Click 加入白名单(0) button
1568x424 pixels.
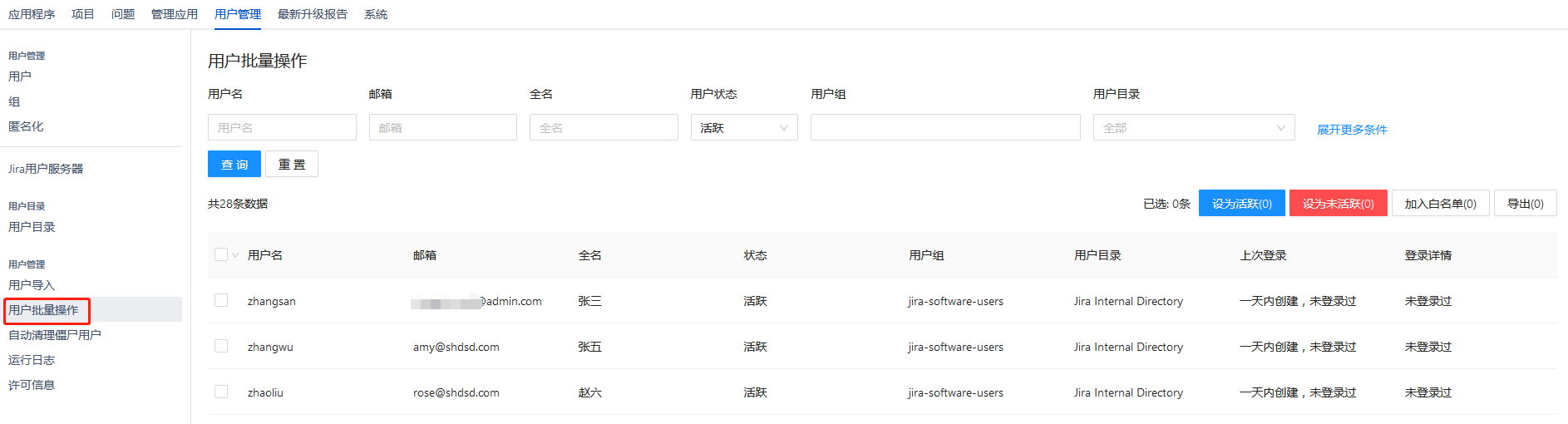pos(1440,204)
